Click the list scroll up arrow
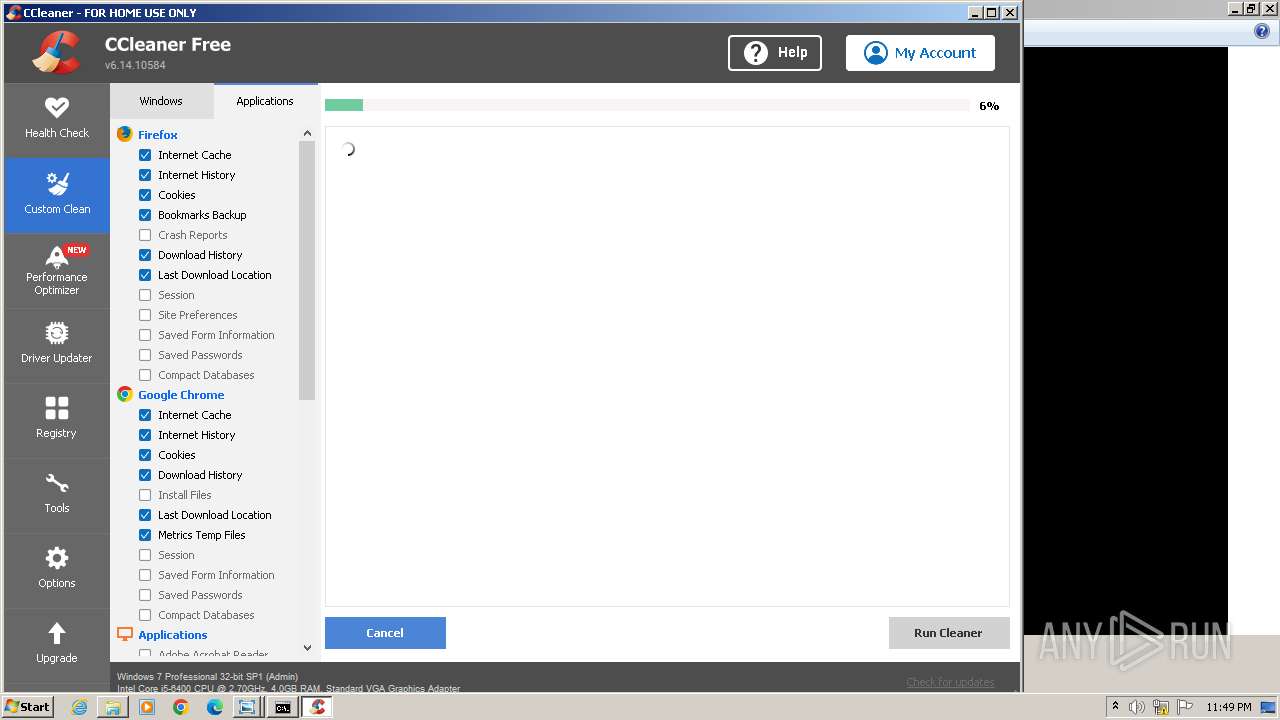Screen dimensions: 1280x720 pos(307,134)
